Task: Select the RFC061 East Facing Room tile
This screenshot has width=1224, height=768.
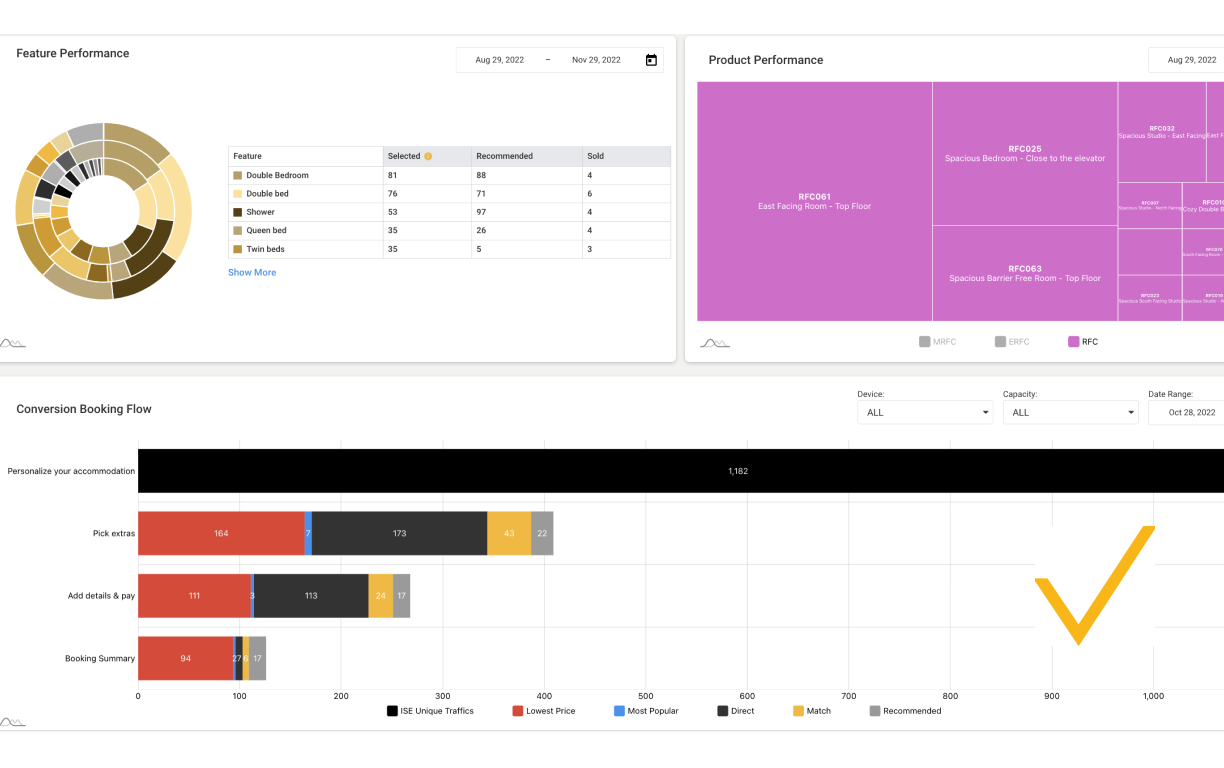Action: pos(814,201)
